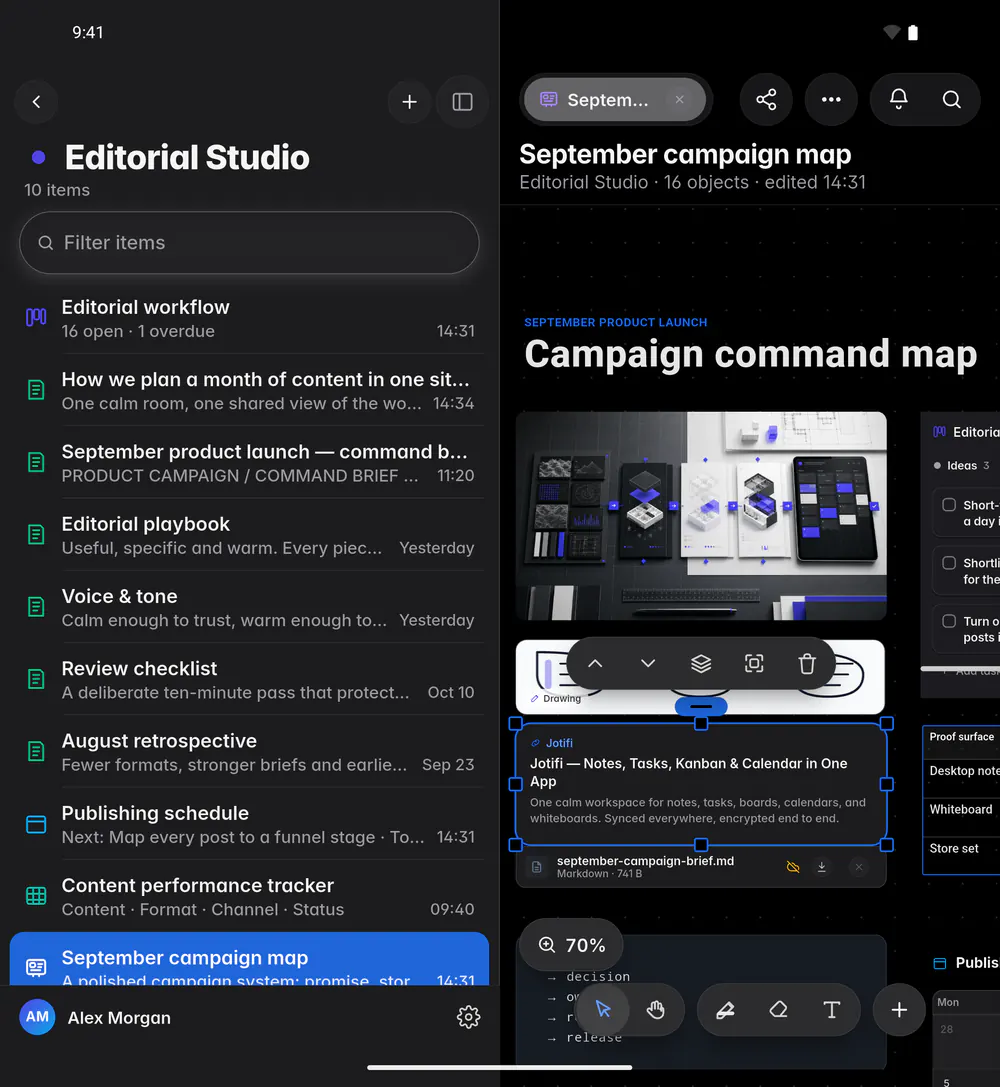Check the 'Short-' task checkbox
Viewport: 1000px width, 1087px height.
(949, 505)
